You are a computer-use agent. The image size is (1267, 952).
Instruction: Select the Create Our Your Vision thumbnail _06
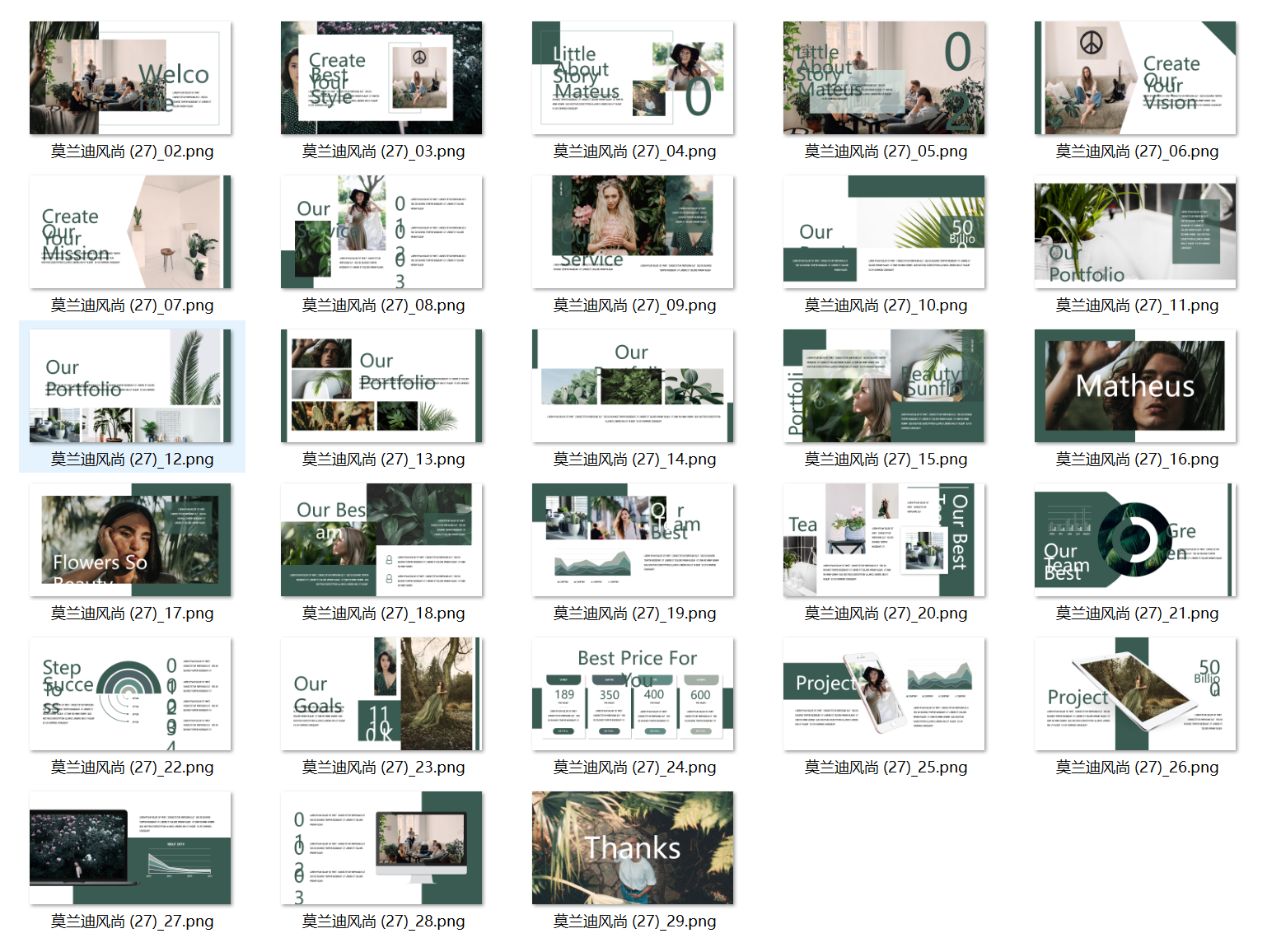click(1135, 78)
